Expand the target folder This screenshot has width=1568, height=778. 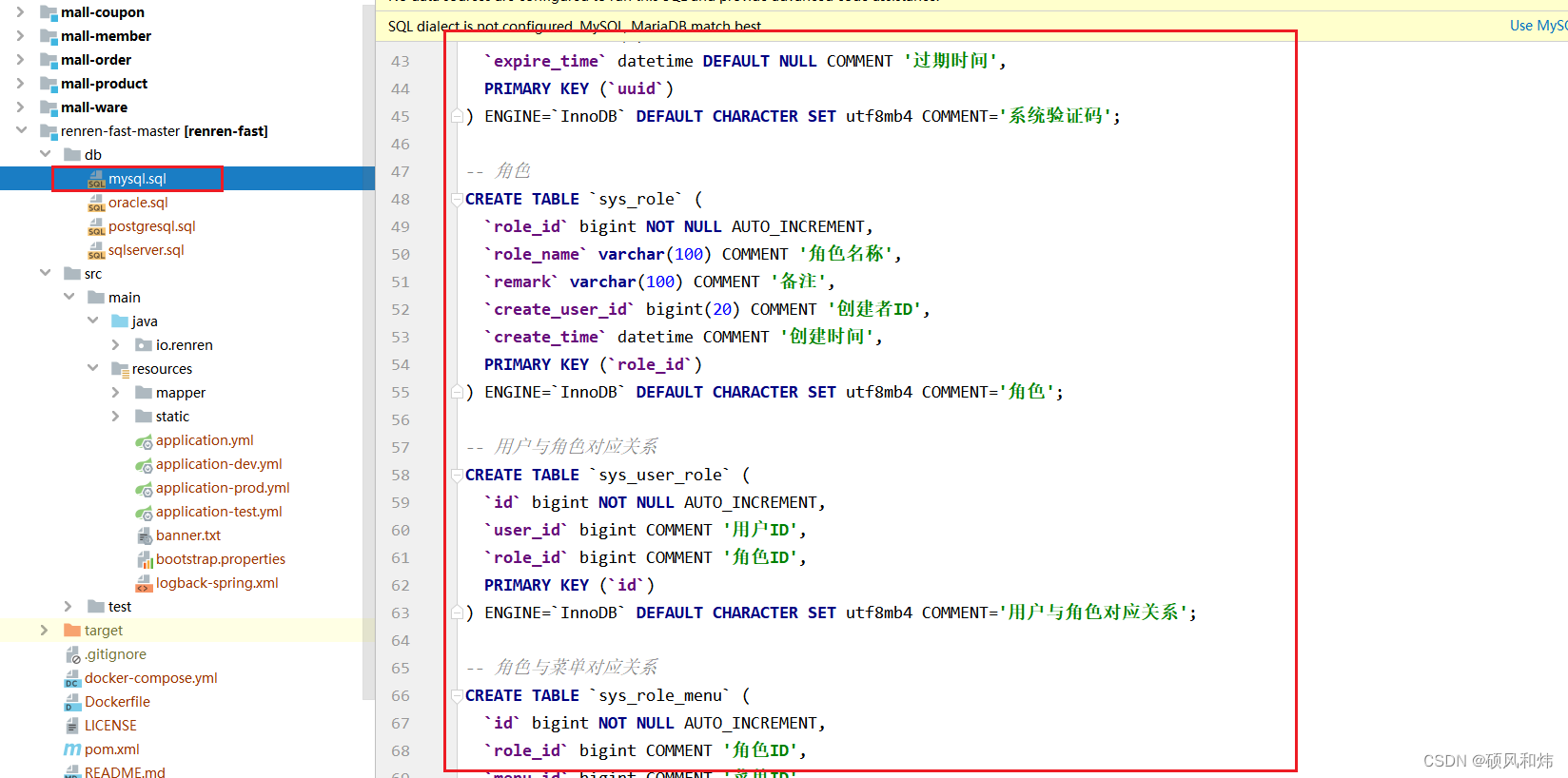pos(44,631)
